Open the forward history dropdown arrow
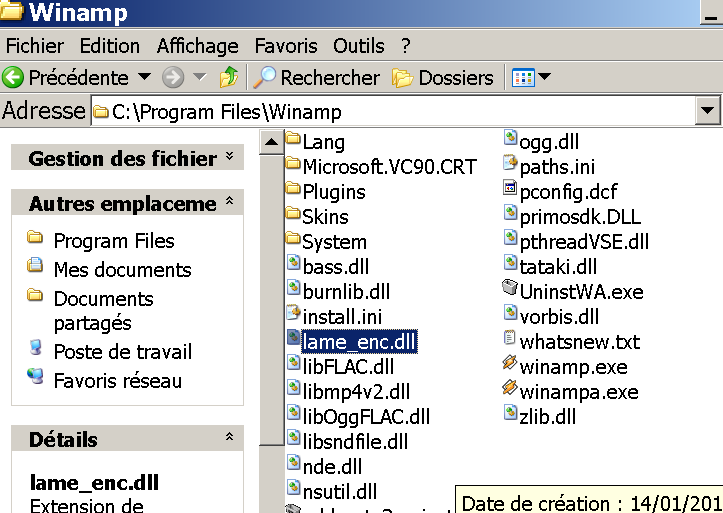The width and height of the screenshot is (723, 513). (199, 77)
